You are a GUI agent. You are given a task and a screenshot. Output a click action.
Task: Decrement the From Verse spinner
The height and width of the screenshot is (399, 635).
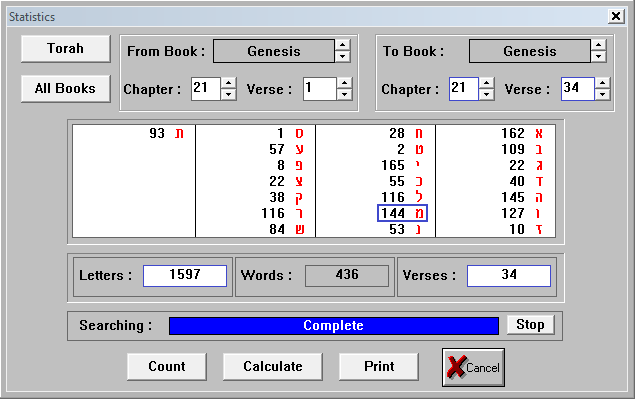[x=345, y=94]
